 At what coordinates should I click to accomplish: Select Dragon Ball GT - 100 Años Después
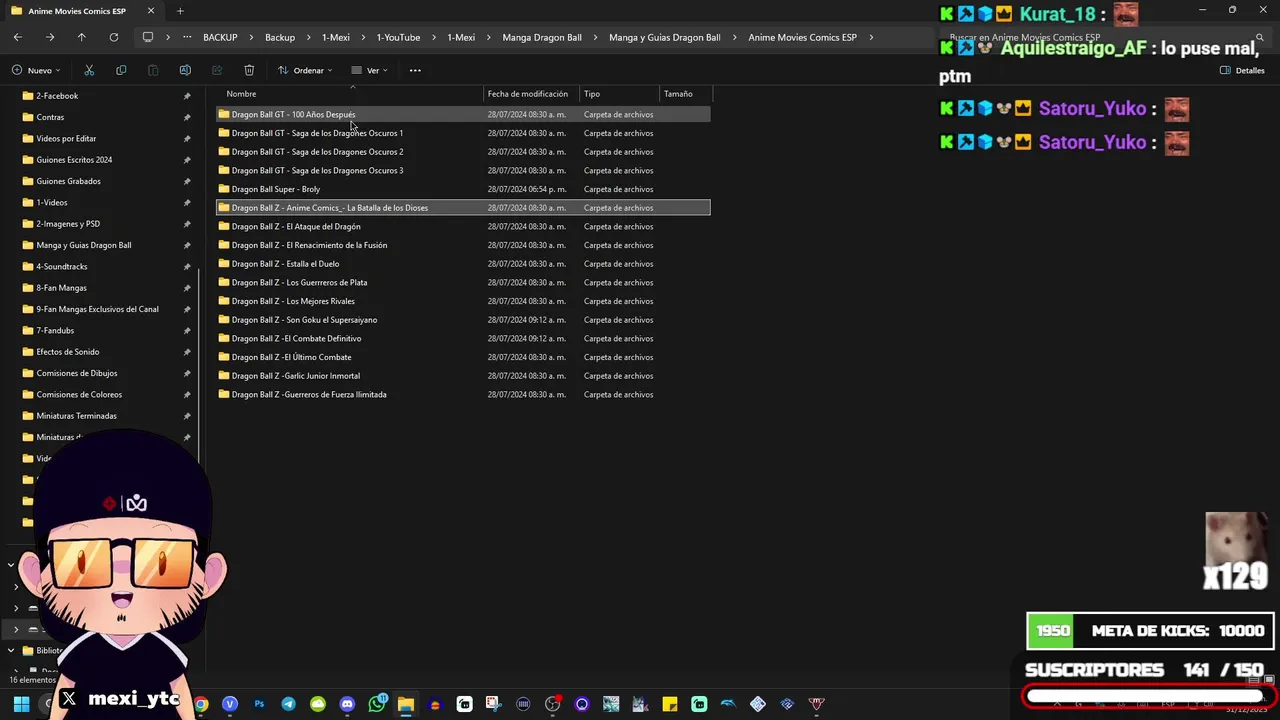point(463,114)
